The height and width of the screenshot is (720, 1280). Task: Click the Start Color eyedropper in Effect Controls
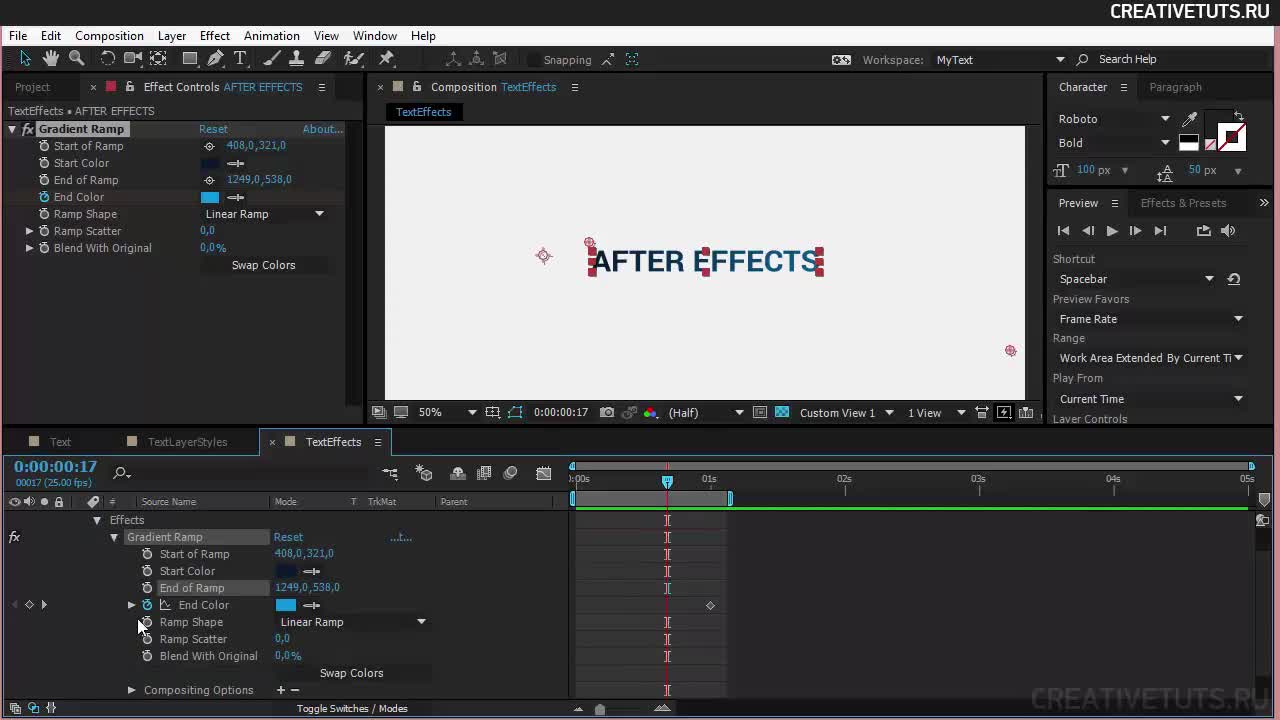point(236,163)
